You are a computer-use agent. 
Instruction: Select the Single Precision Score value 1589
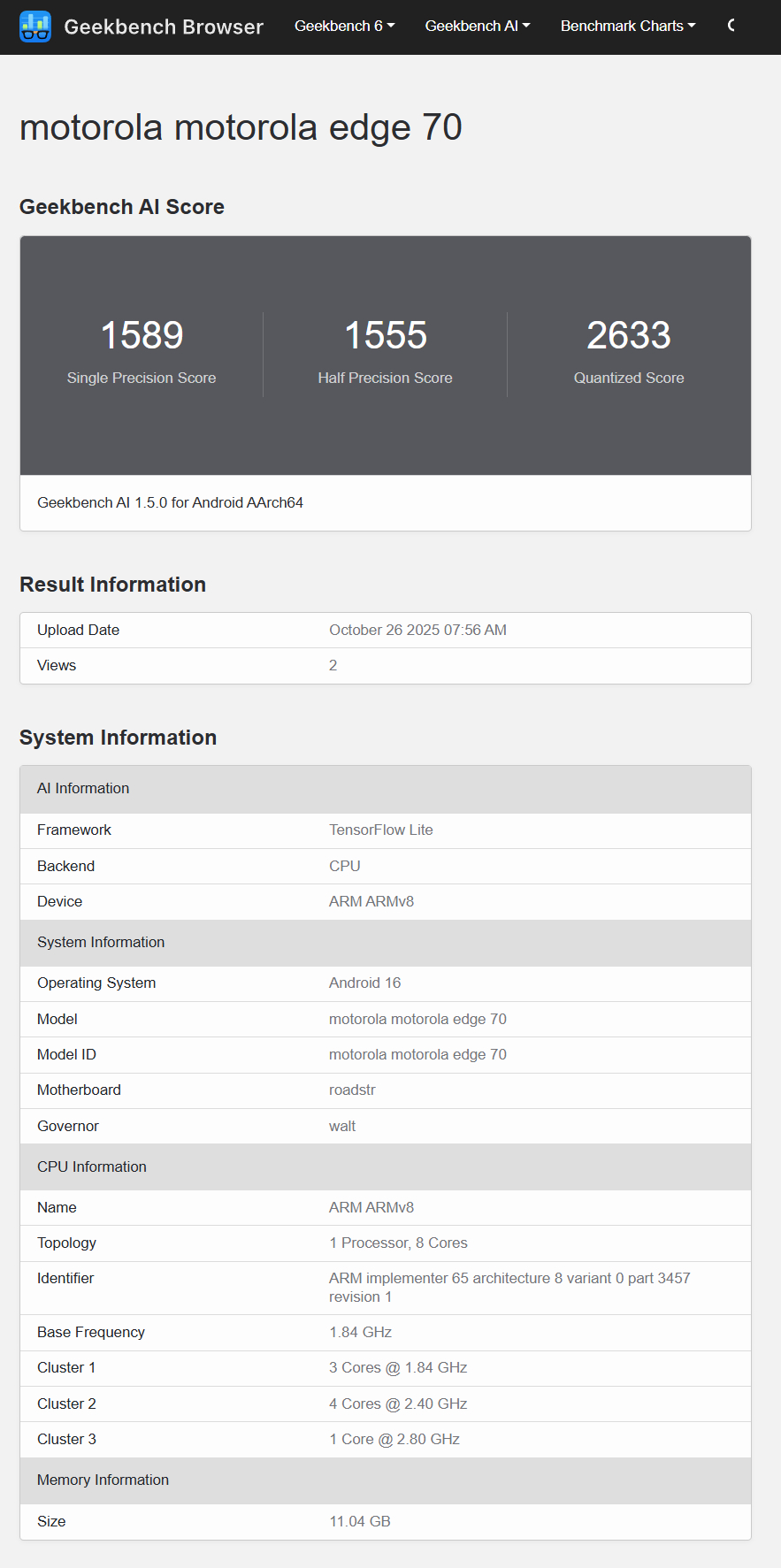(x=142, y=335)
